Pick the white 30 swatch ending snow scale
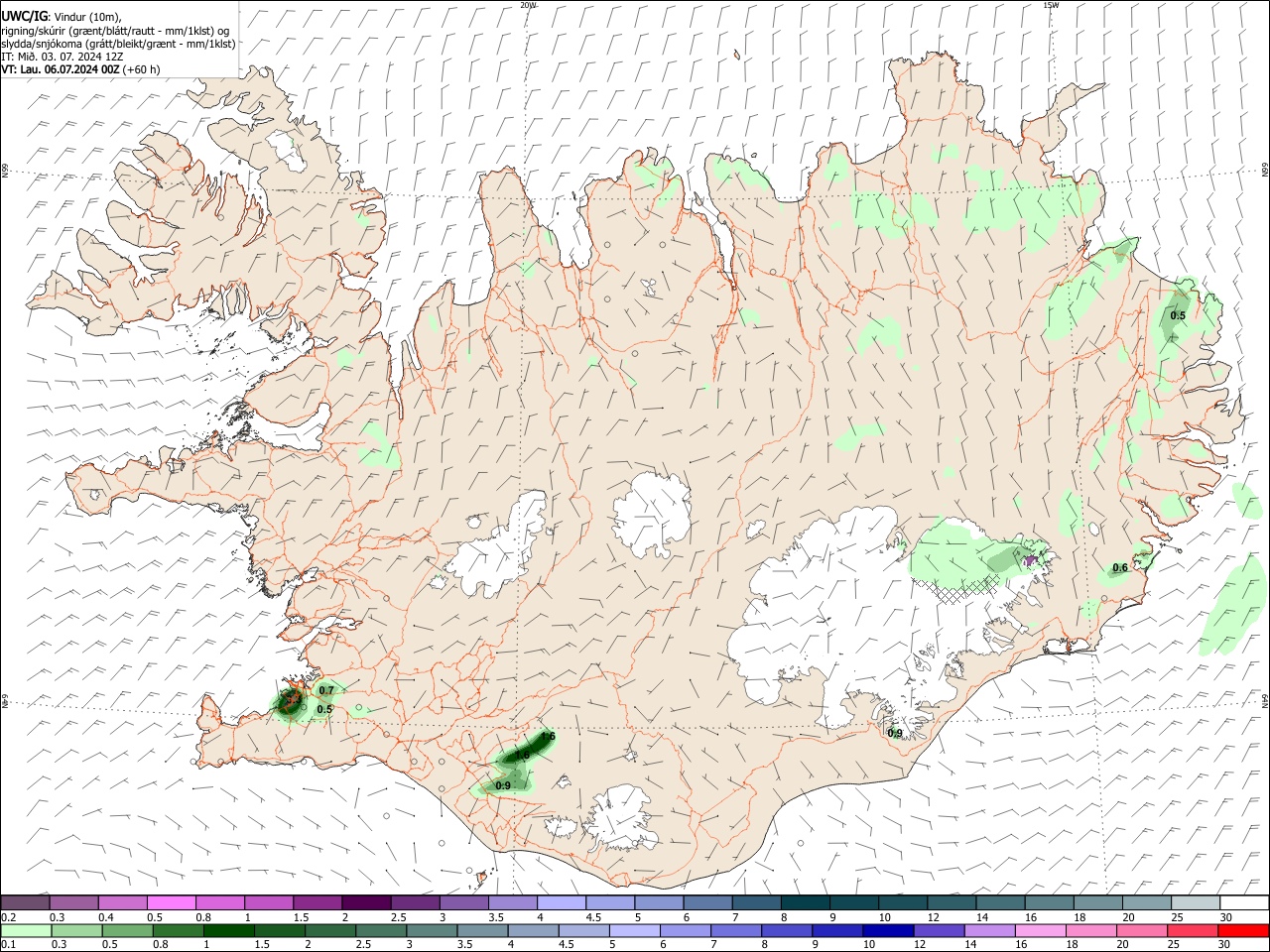 [x=1242, y=902]
